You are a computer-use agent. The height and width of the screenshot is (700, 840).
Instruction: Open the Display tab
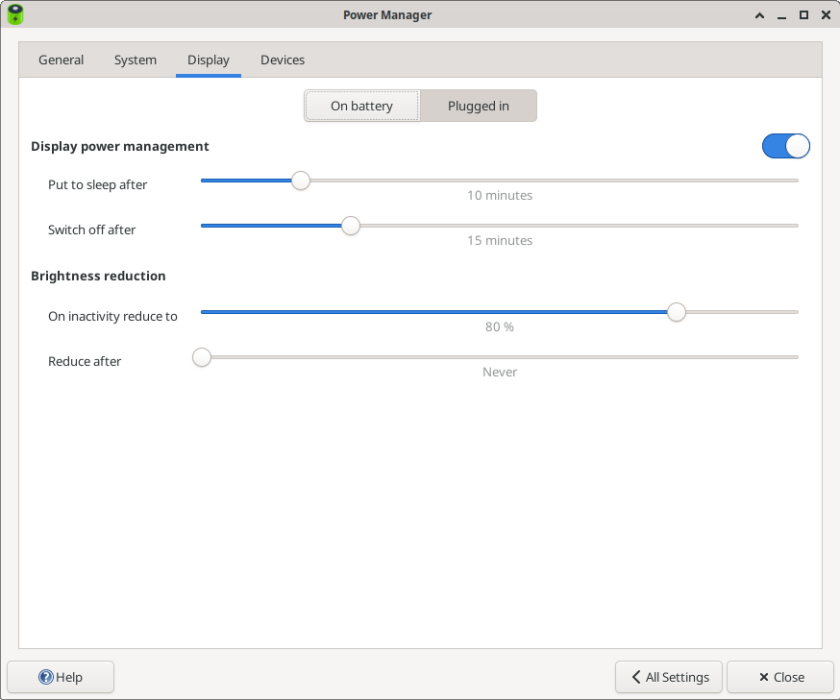(x=208, y=60)
